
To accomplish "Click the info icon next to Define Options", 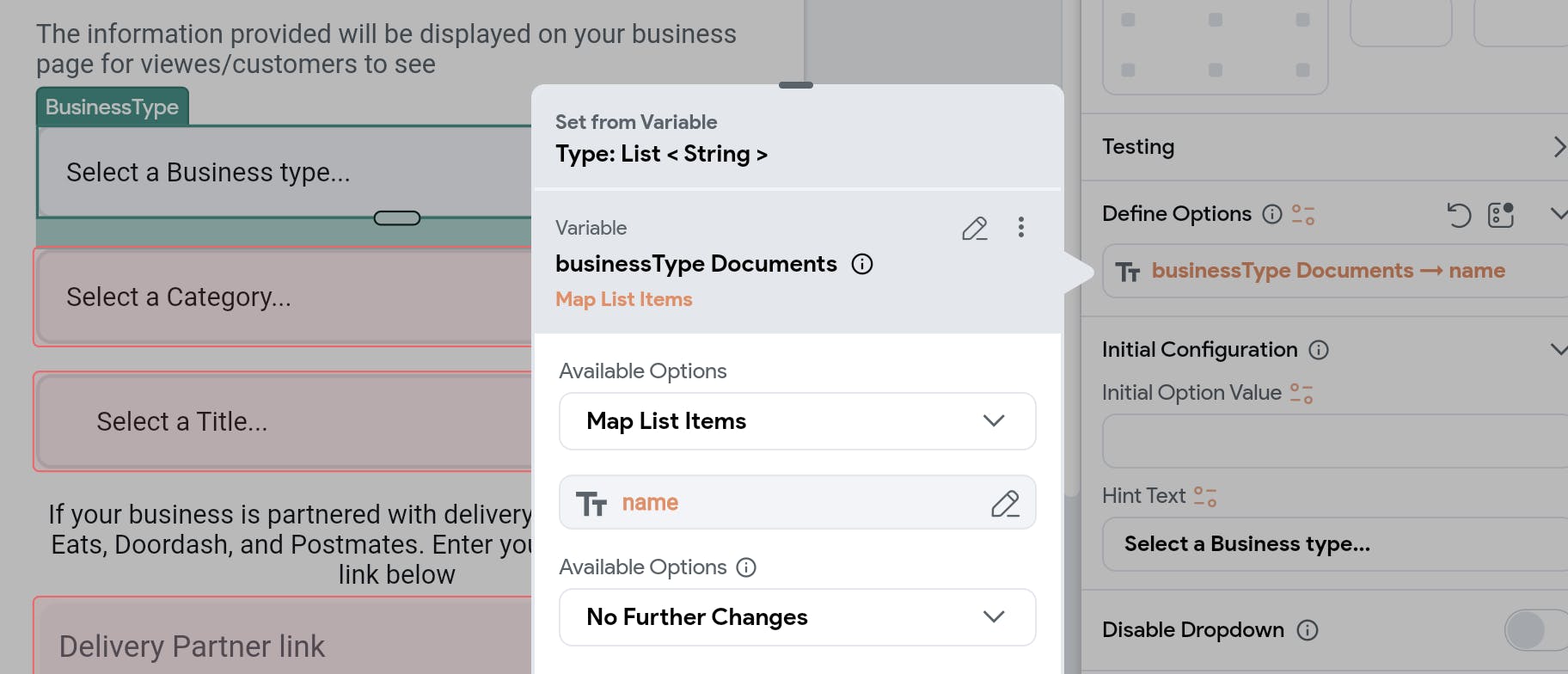I will tap(1271, 214).
